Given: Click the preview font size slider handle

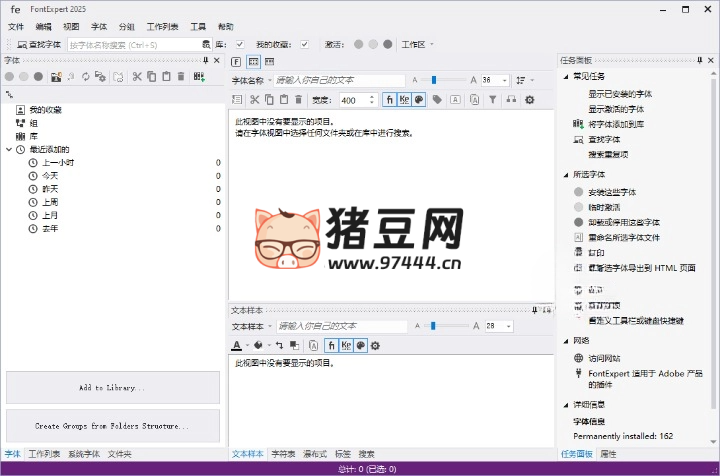Looking at the screenshot, I should pos(433,80).
